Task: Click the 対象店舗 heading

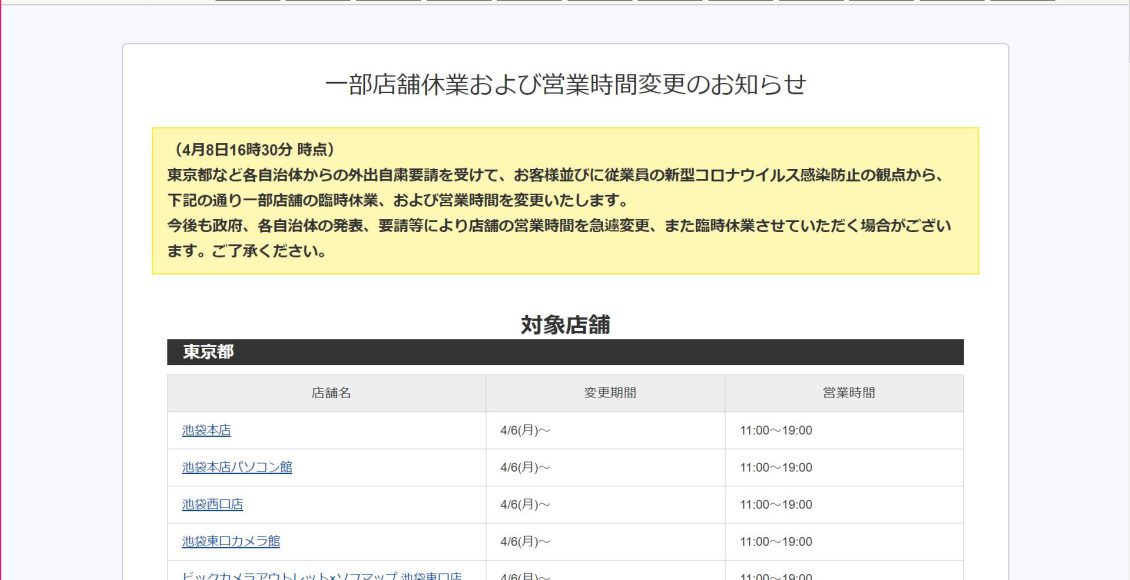Action: coord(565,324)
